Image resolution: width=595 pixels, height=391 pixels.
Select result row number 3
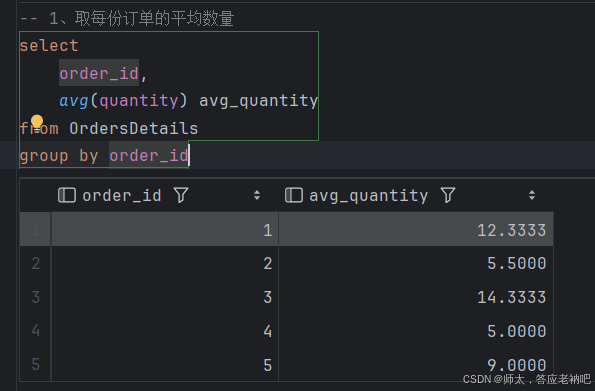point(35,297)
